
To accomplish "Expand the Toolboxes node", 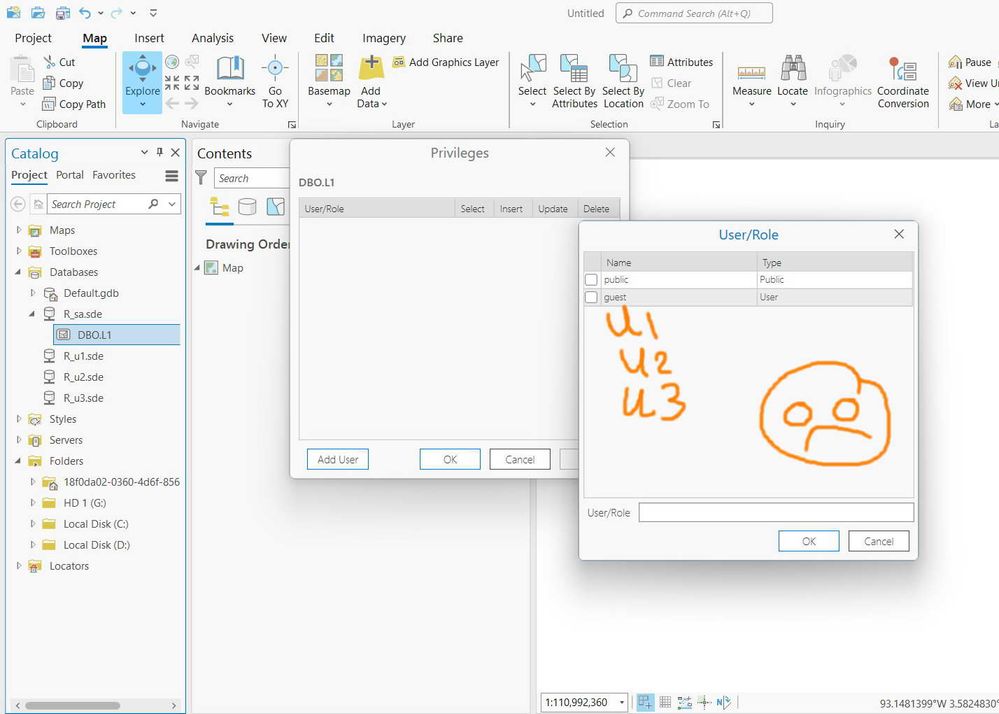I will (18, 251).
